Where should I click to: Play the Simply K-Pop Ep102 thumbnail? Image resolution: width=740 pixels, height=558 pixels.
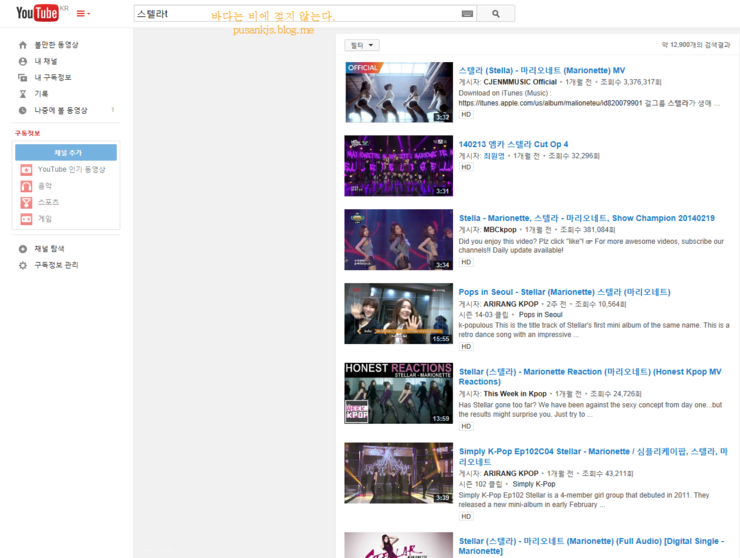(x=399, y=473)
